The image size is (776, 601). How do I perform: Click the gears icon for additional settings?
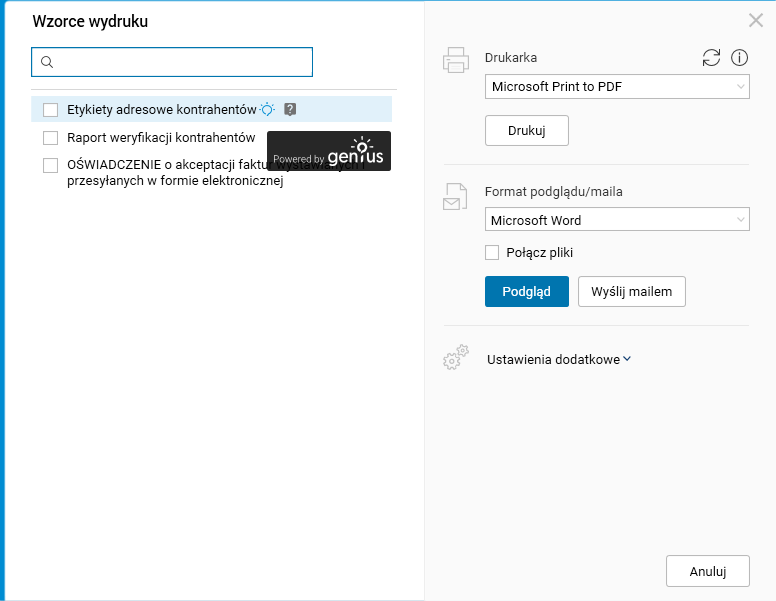(x=455, y=357)
